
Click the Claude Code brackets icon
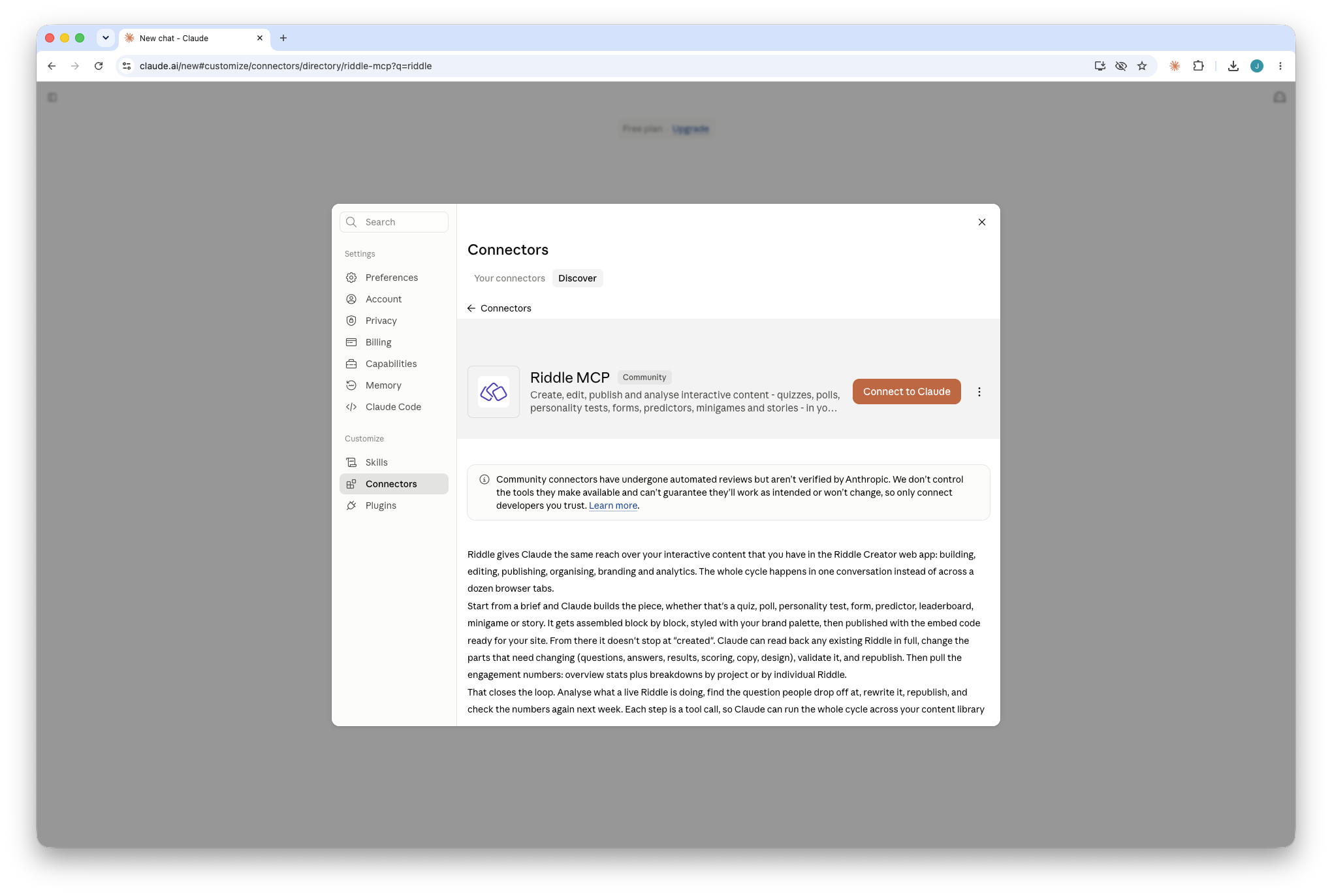tap(351, 407)
